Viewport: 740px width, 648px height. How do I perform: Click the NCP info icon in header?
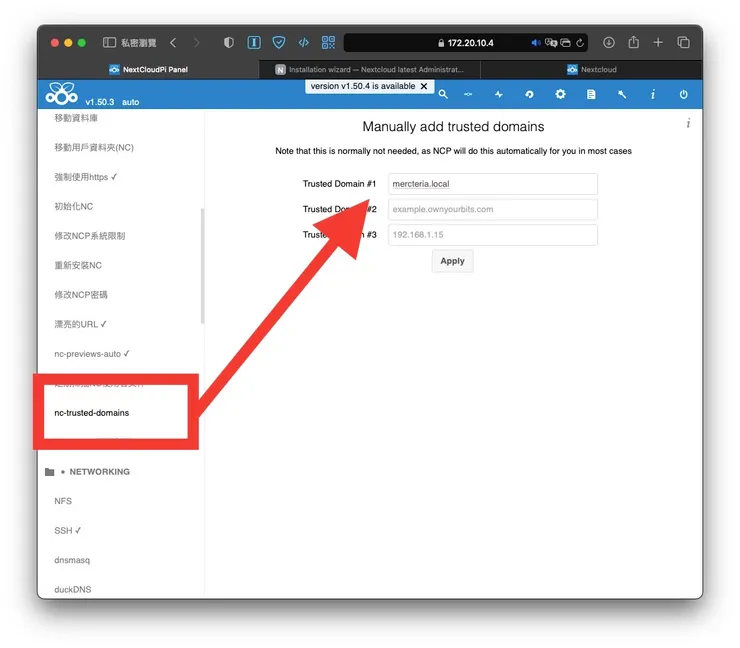[653, 94]
